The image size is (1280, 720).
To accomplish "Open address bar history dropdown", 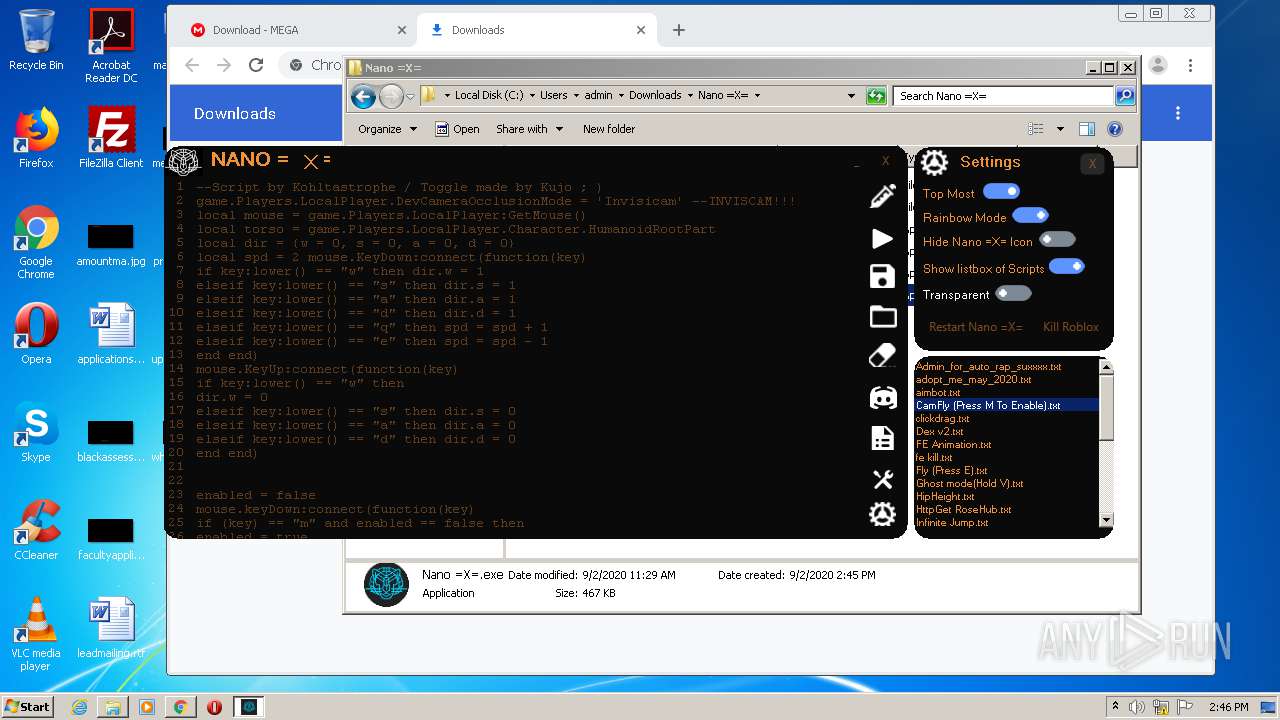I will [x=851, y=96].
